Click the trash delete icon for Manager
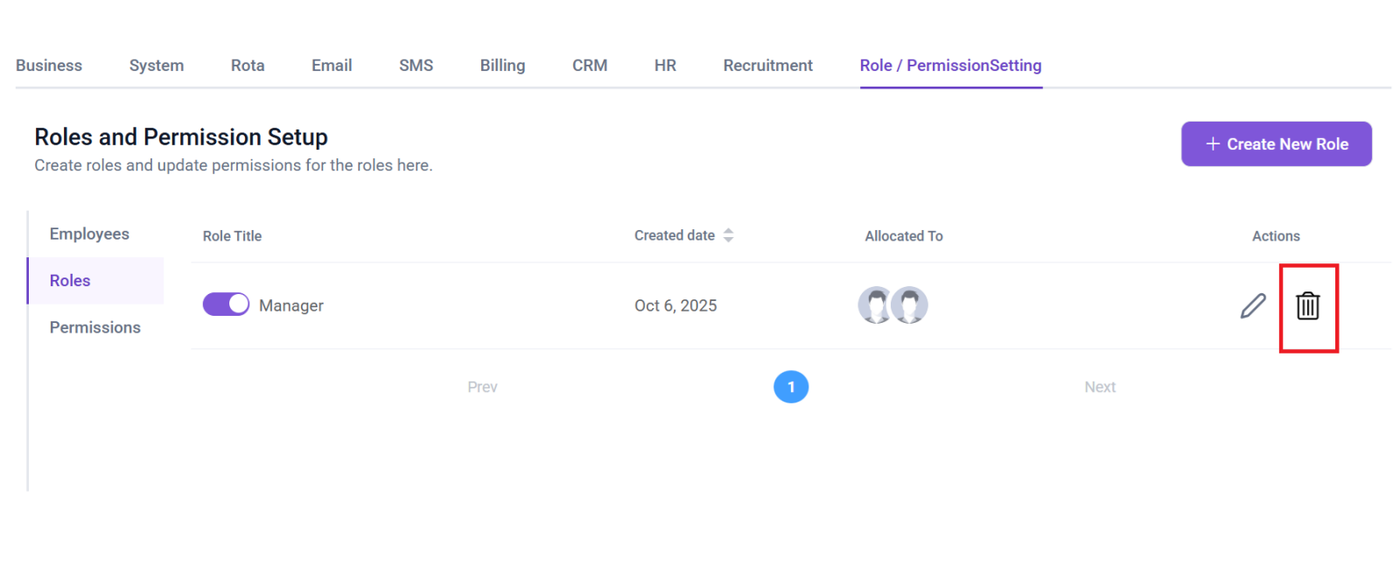The image size is (1400, 581). coord(1307,306)
